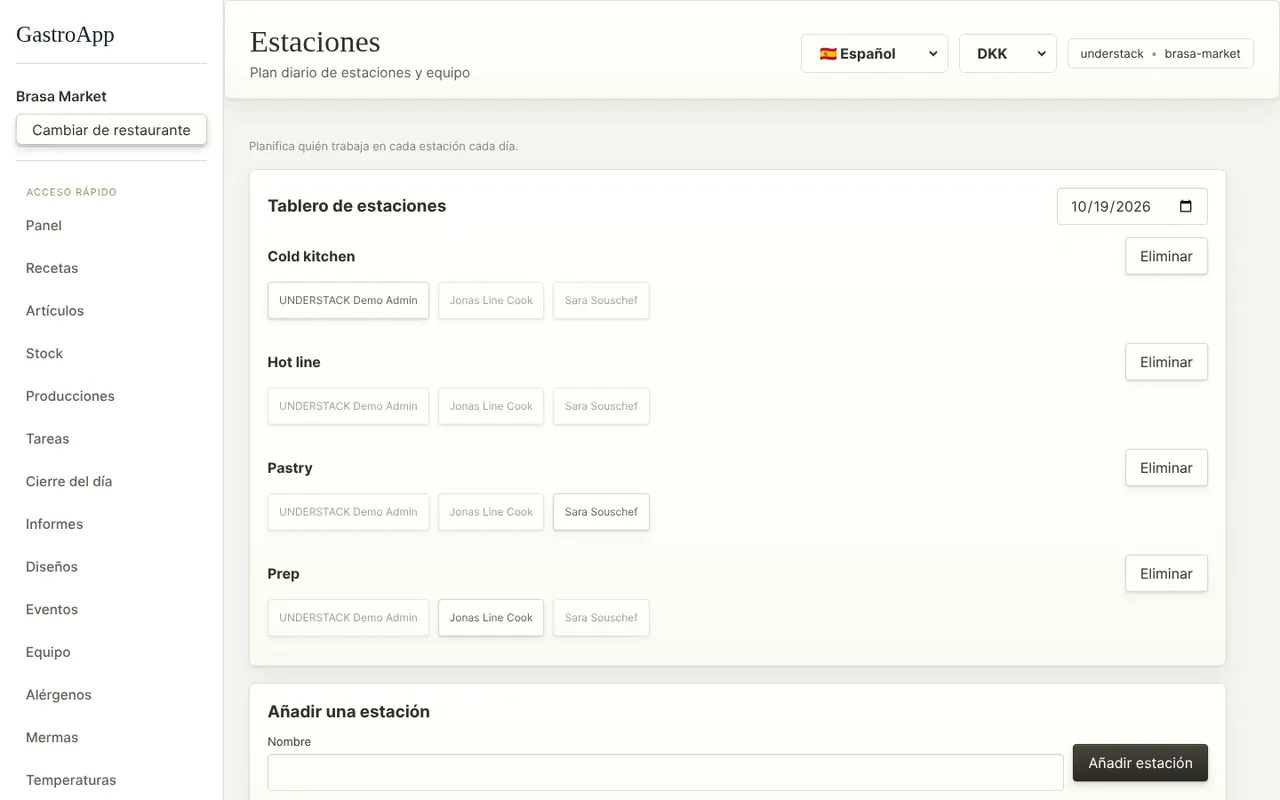Assign Sara Souschef to Hot line

click(x=601, y=407)
